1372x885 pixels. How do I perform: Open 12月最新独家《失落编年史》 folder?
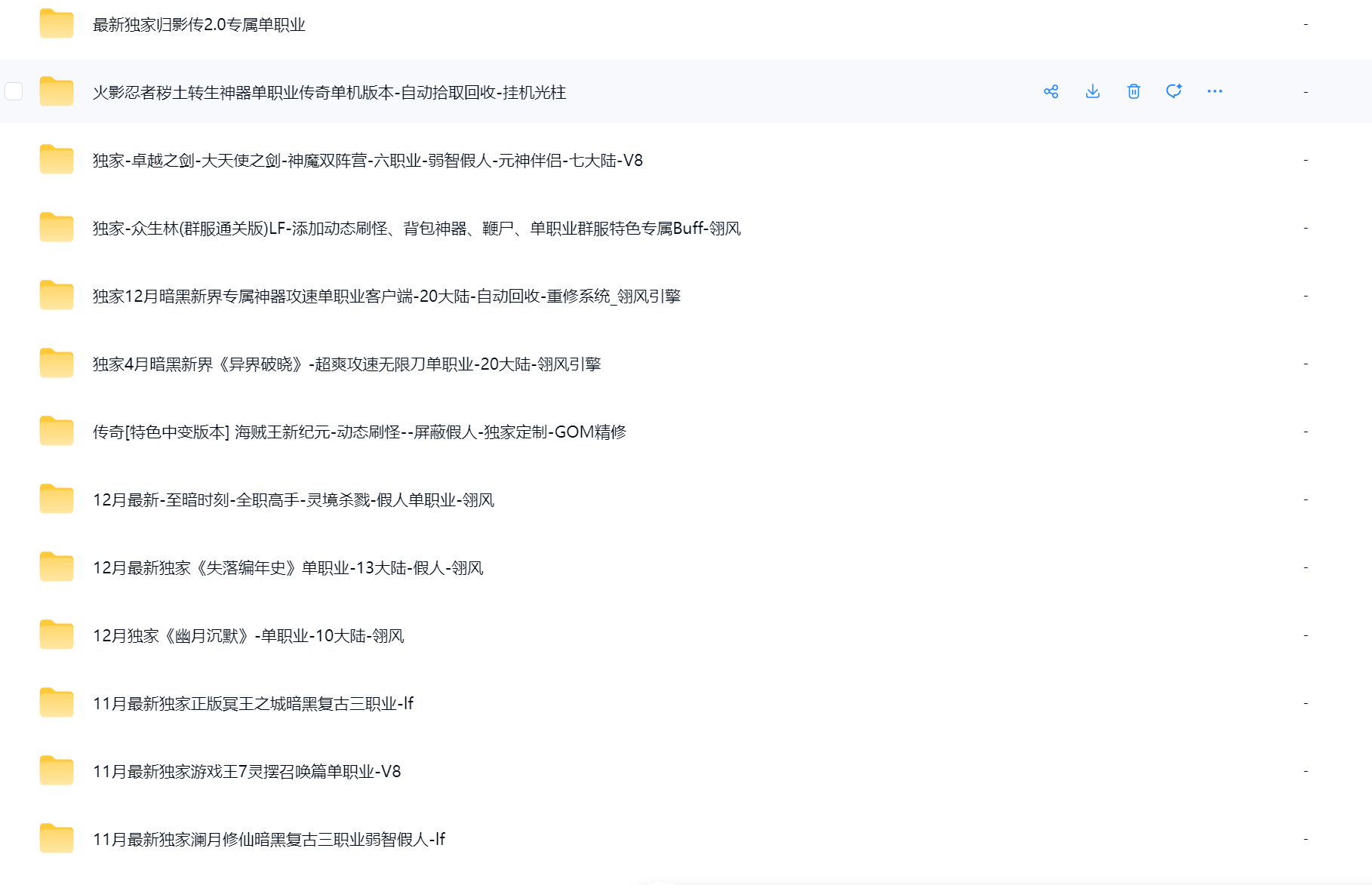[288, 568]
